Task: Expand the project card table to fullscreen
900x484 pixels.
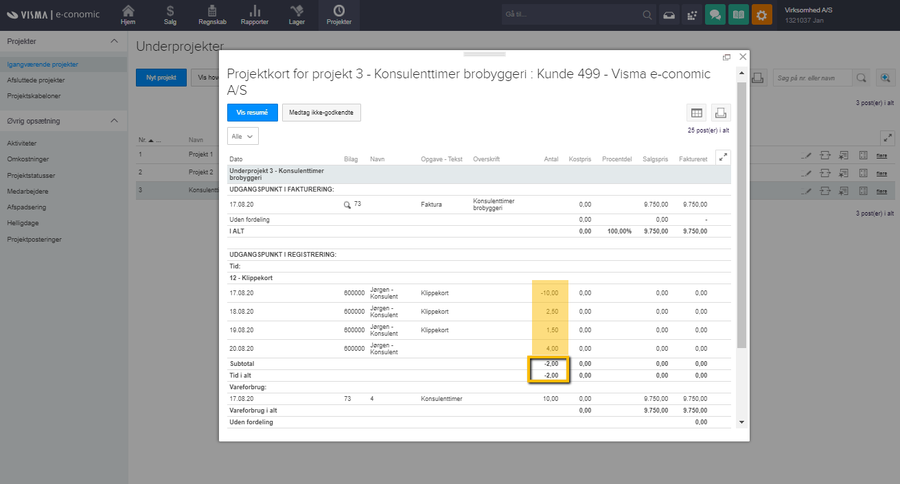Action: coord(724,156)
